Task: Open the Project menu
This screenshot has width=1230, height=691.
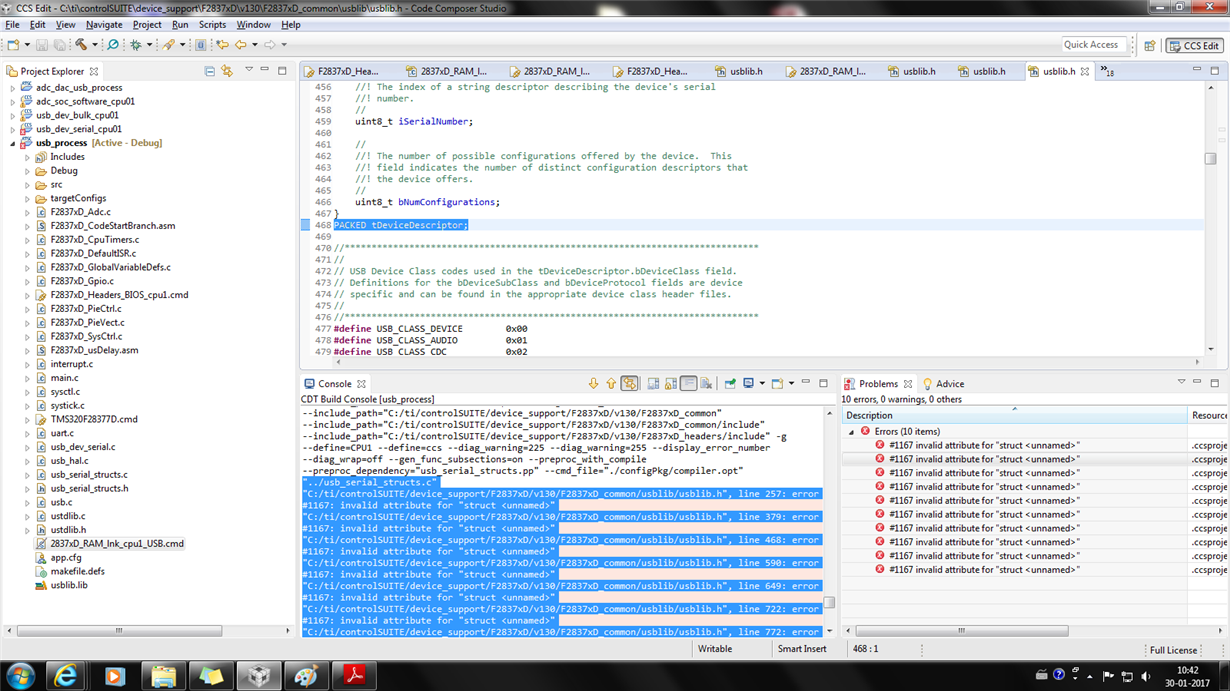Action: (147, 24)
